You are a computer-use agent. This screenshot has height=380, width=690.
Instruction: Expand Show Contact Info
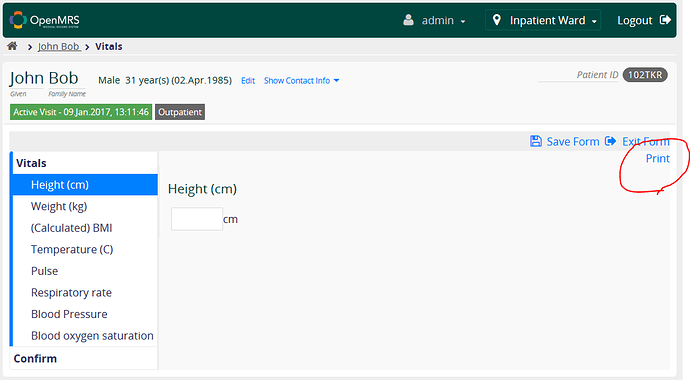[301, 80]
